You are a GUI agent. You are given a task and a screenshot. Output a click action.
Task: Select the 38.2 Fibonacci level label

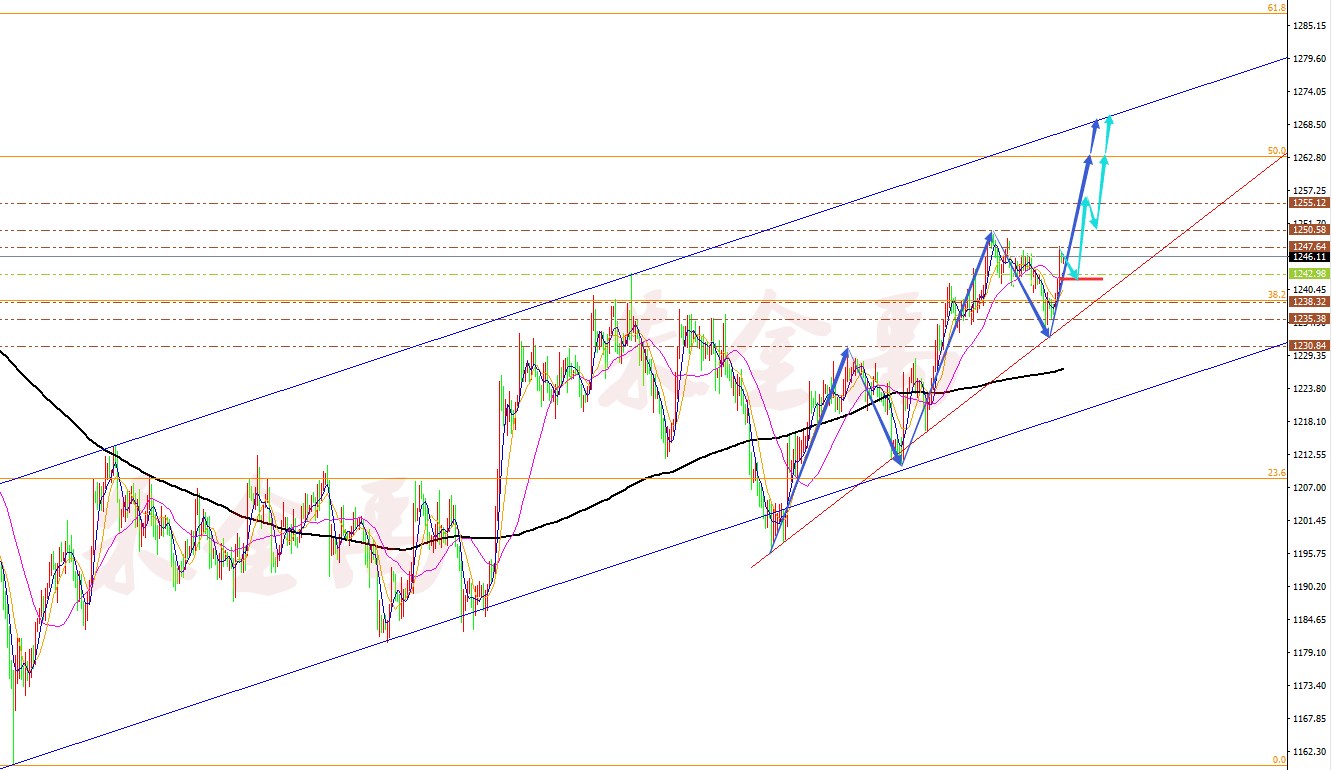[1277, 295]
